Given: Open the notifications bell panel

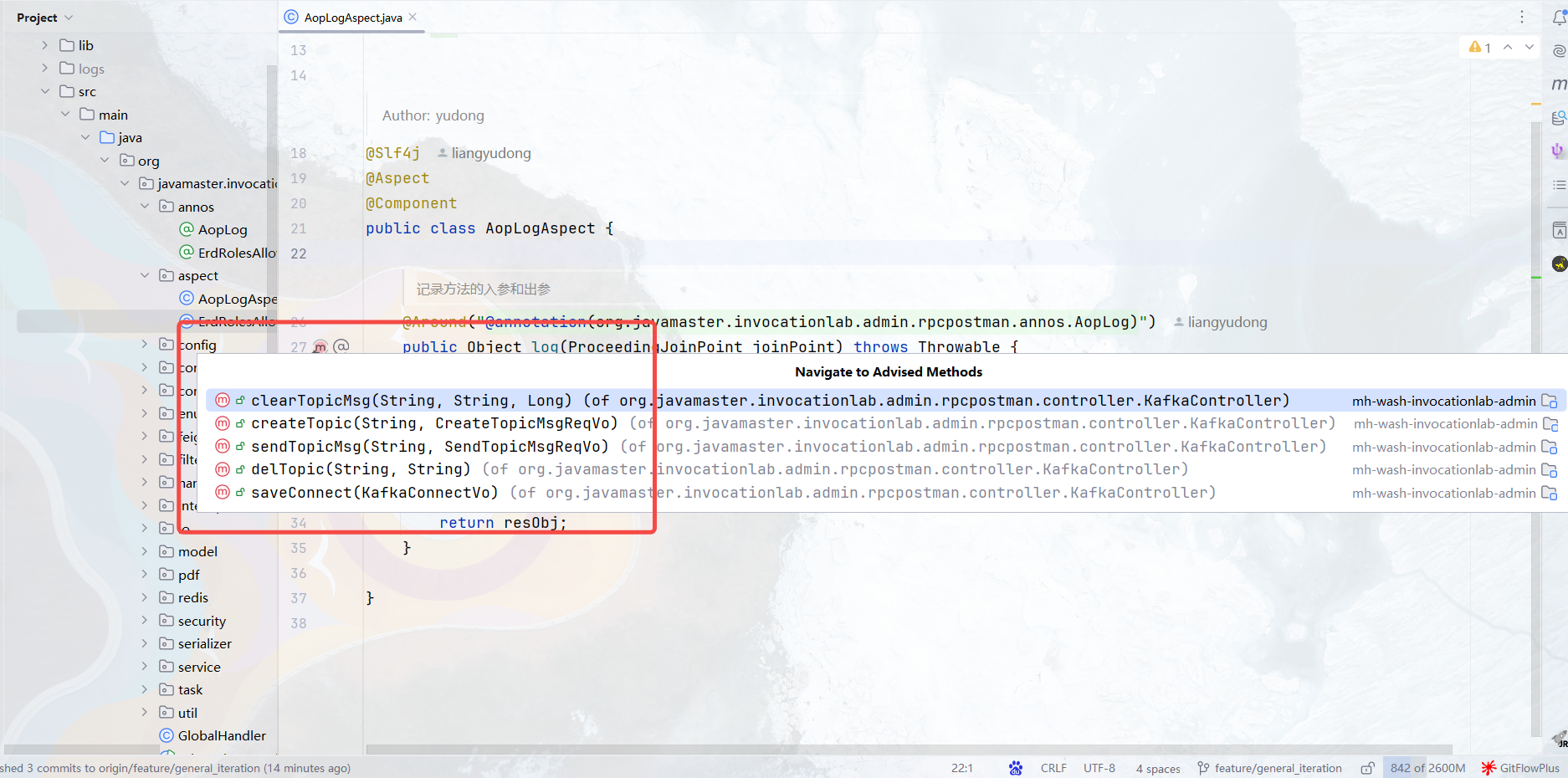Looking at the screenshot, I should [1558, 17].
